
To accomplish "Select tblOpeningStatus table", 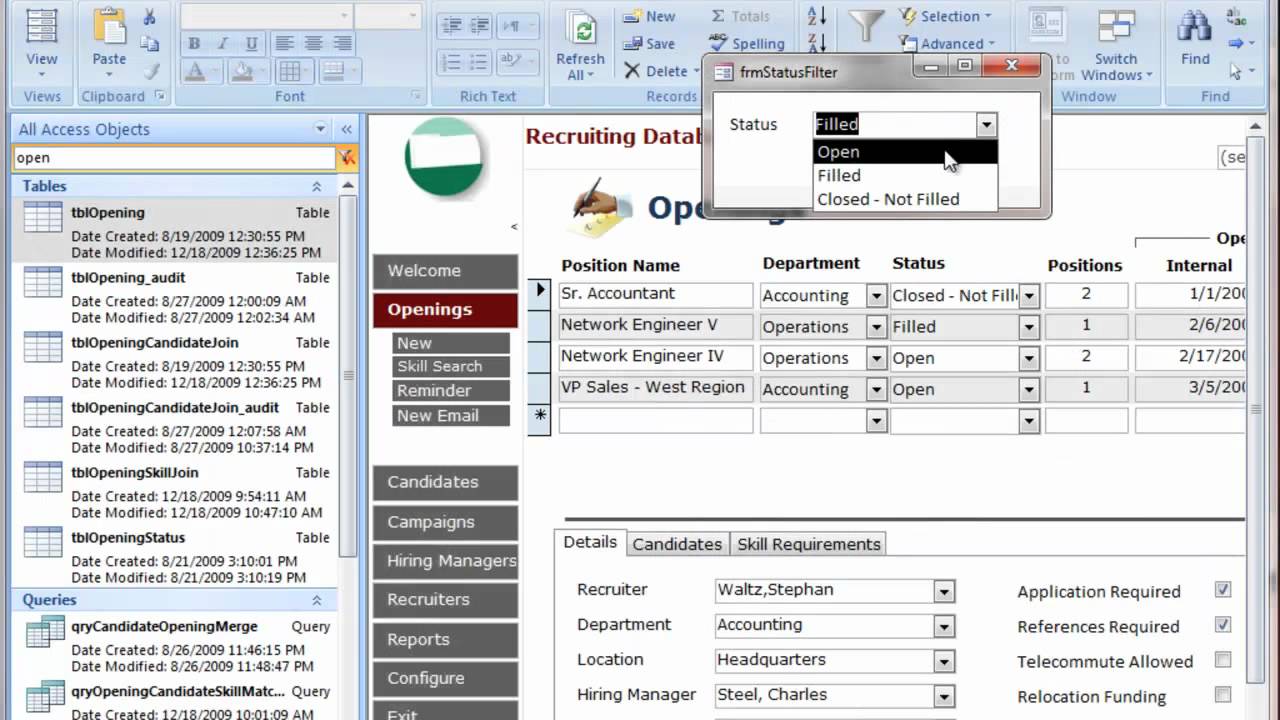I will coord(176,557).
